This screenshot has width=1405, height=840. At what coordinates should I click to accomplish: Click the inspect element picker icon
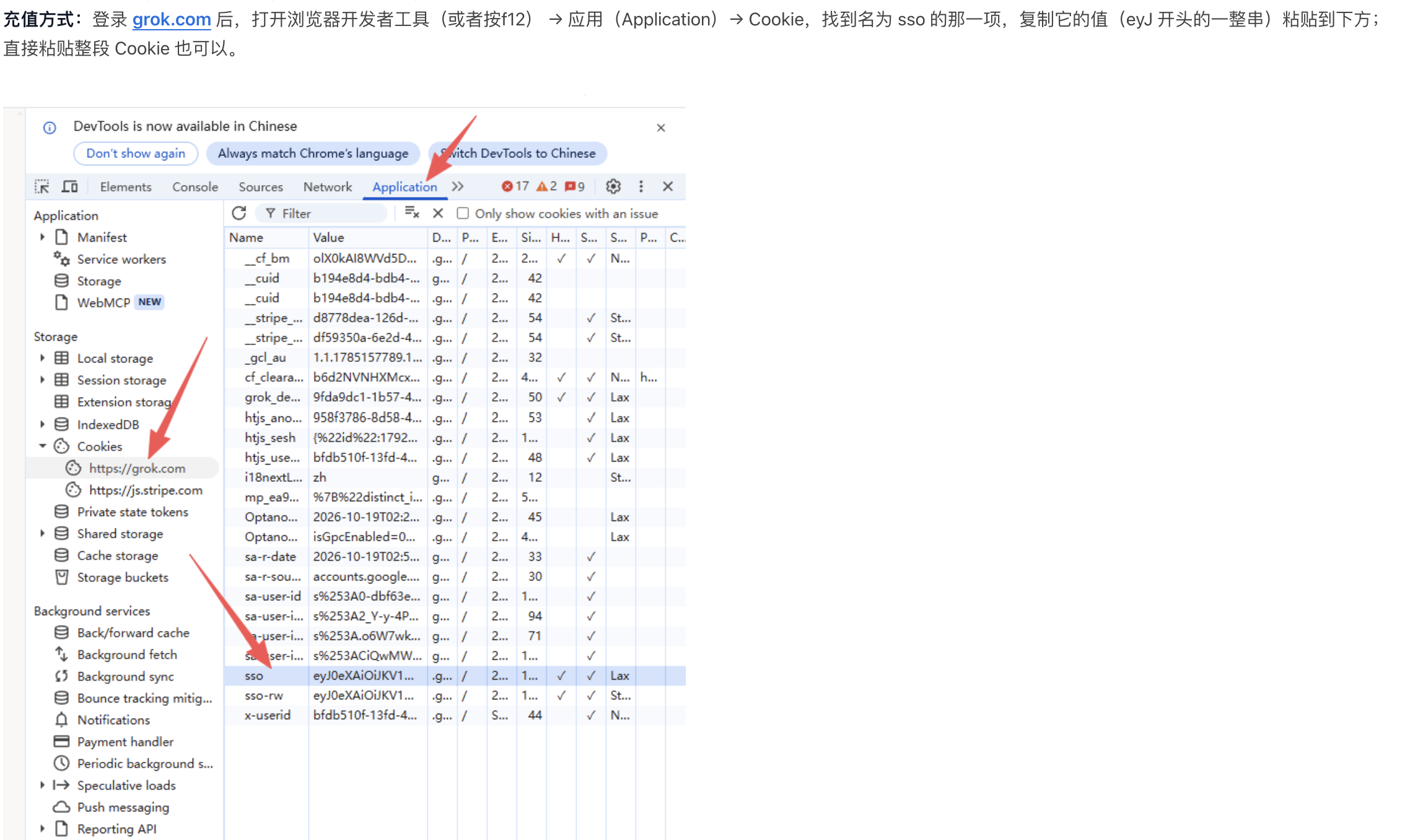42,186
